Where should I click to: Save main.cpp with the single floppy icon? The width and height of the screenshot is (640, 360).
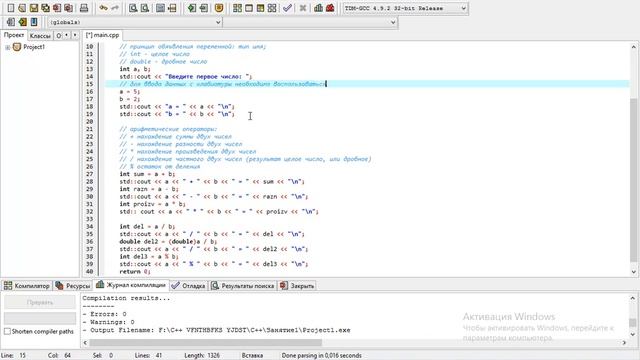(x=34, y=8)
